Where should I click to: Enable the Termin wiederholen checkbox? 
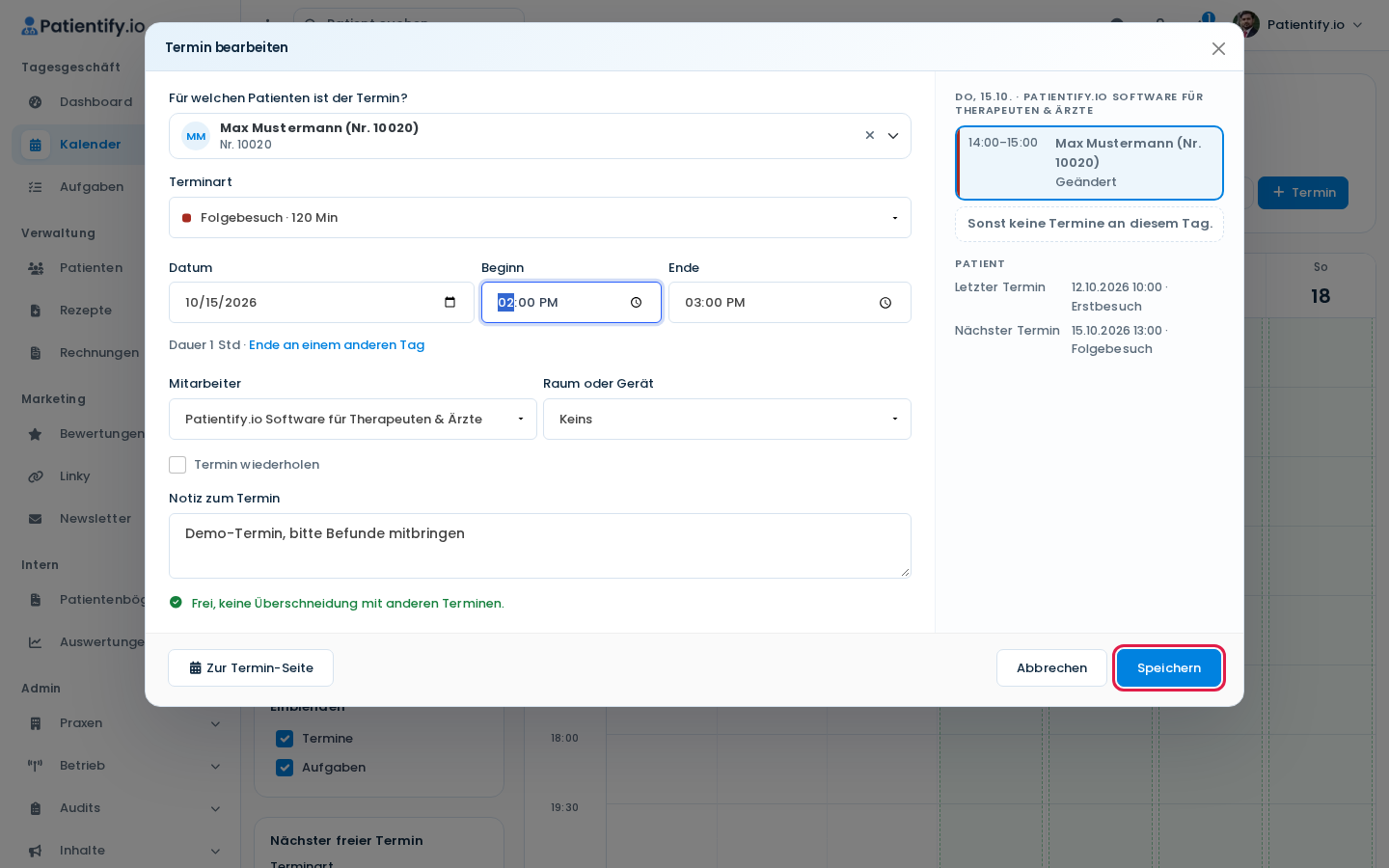click(177, 465)
